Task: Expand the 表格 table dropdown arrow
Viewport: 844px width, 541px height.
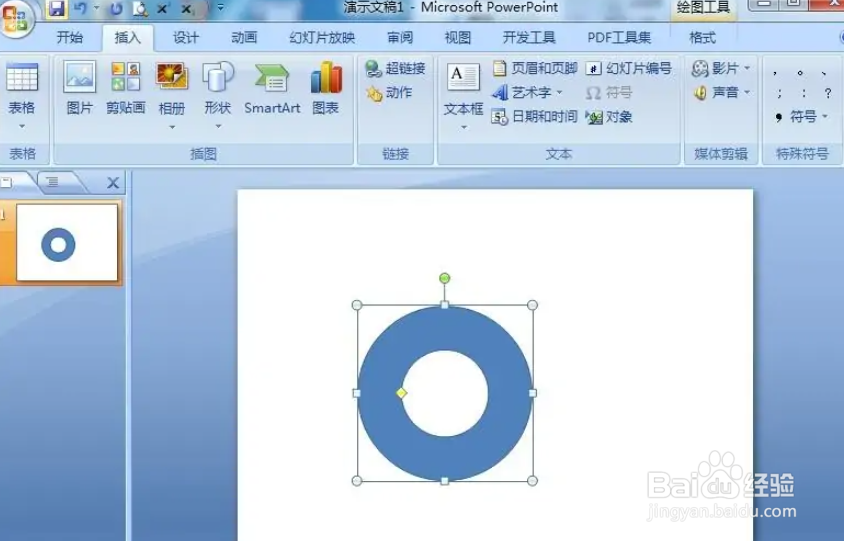Action: (22, 127)
